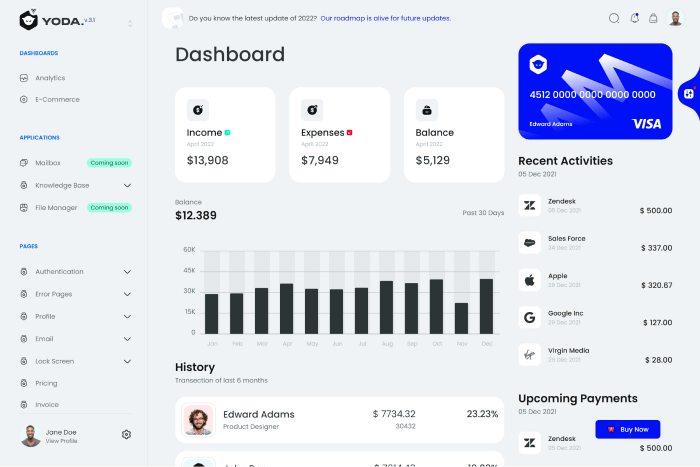Click the Analytics sidebar icon
The image size is (700, 467).
tap(24, 78)
